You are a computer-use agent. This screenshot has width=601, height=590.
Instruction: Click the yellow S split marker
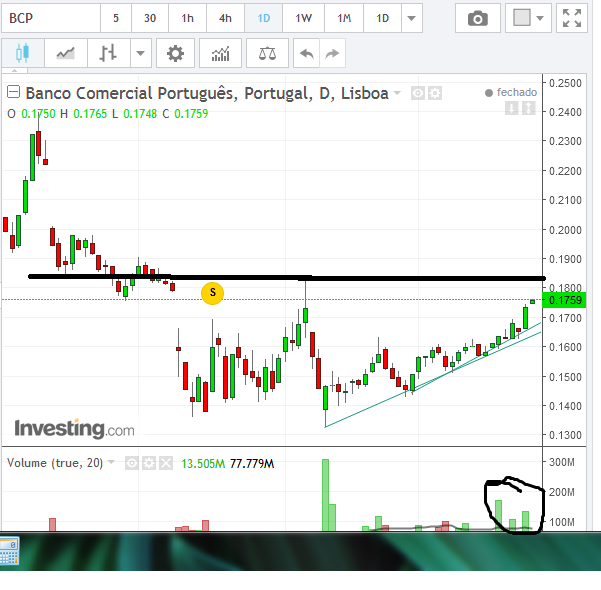(212, 293)
